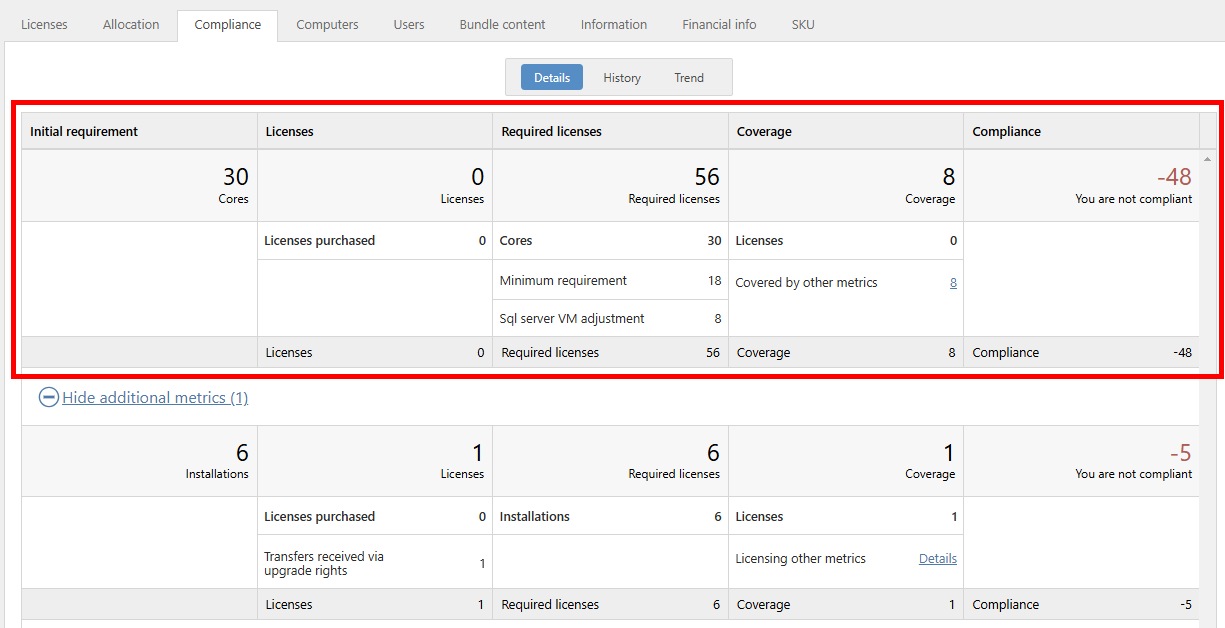Screen dimensions: 1225x628
Task: Click the 30 Cores value
Action: (x=236, y=177)
